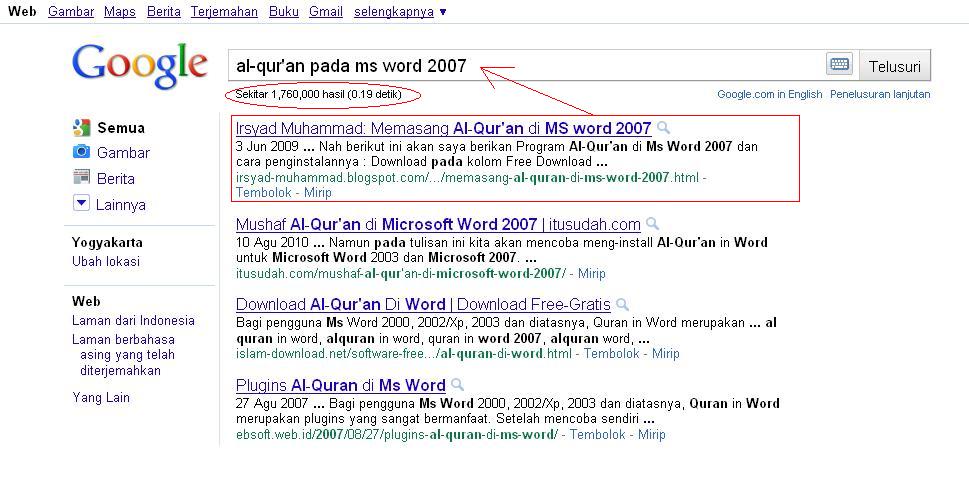The image size is (969, 480).
Task: Click preview magnifier next to Mushaf Al-Qur'an result
Action: (652, 224)
